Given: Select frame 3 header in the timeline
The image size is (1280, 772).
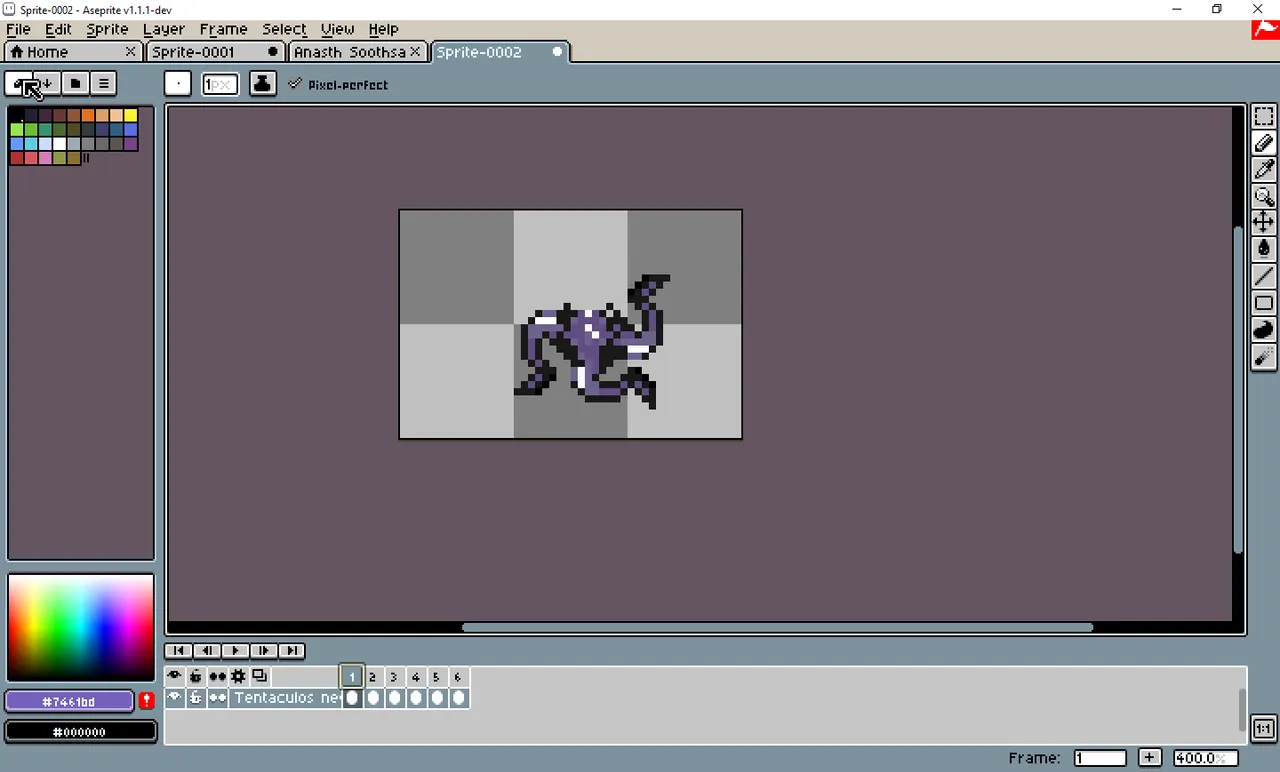Looking at the screenshot, I should [x=394, y=677].
